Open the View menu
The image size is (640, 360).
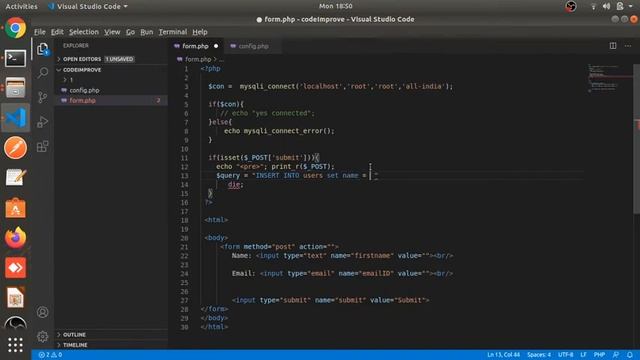[112, 32]
